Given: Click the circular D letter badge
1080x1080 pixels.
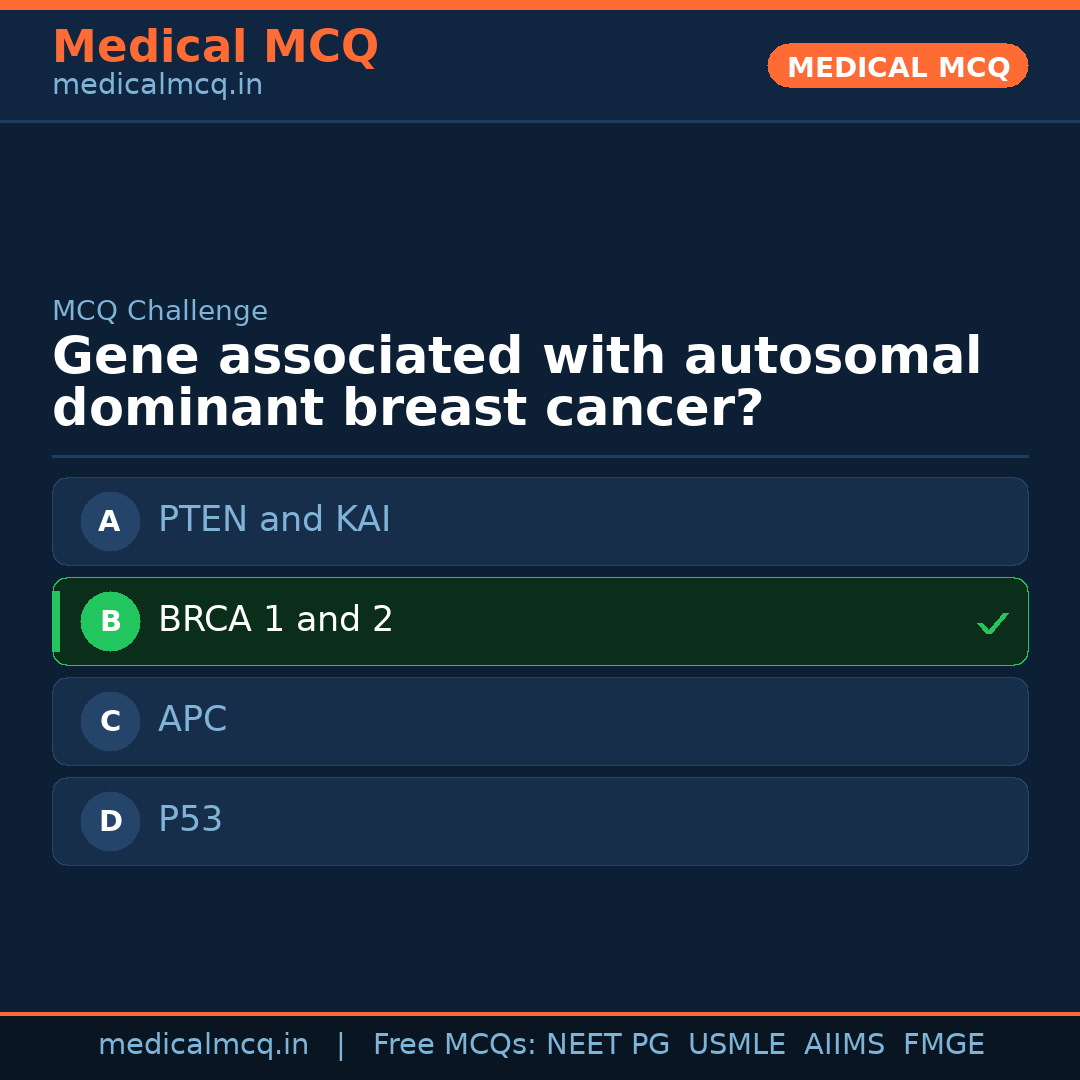Looking at the screenshot, I should coord(110,821).
